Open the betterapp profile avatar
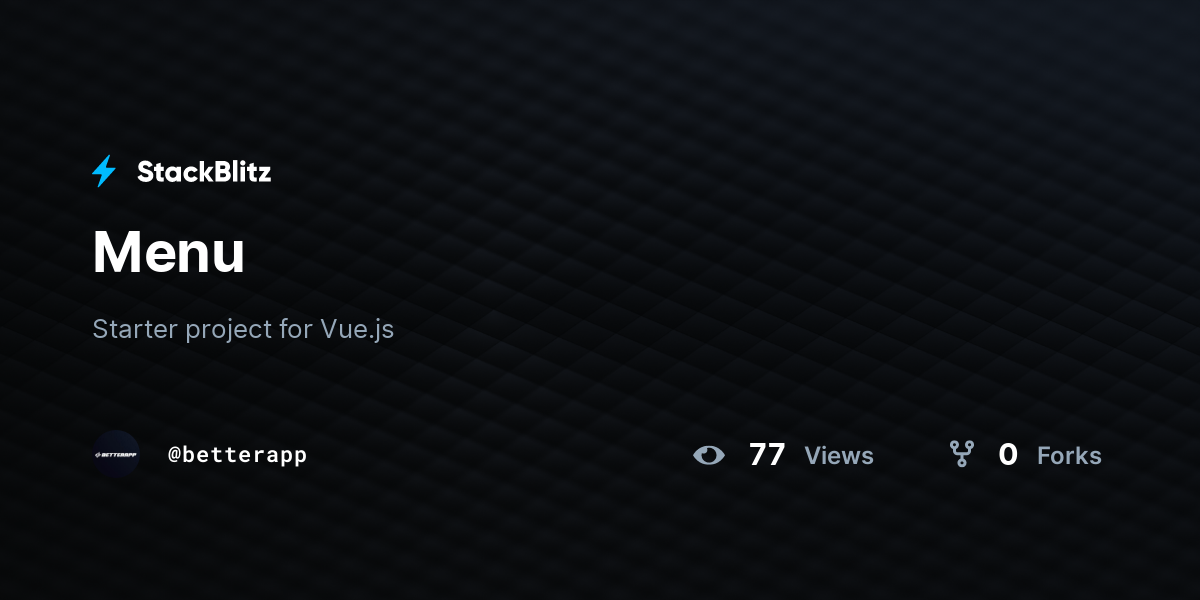This screenshot has width=1200, height=600. tap(116, 454)
